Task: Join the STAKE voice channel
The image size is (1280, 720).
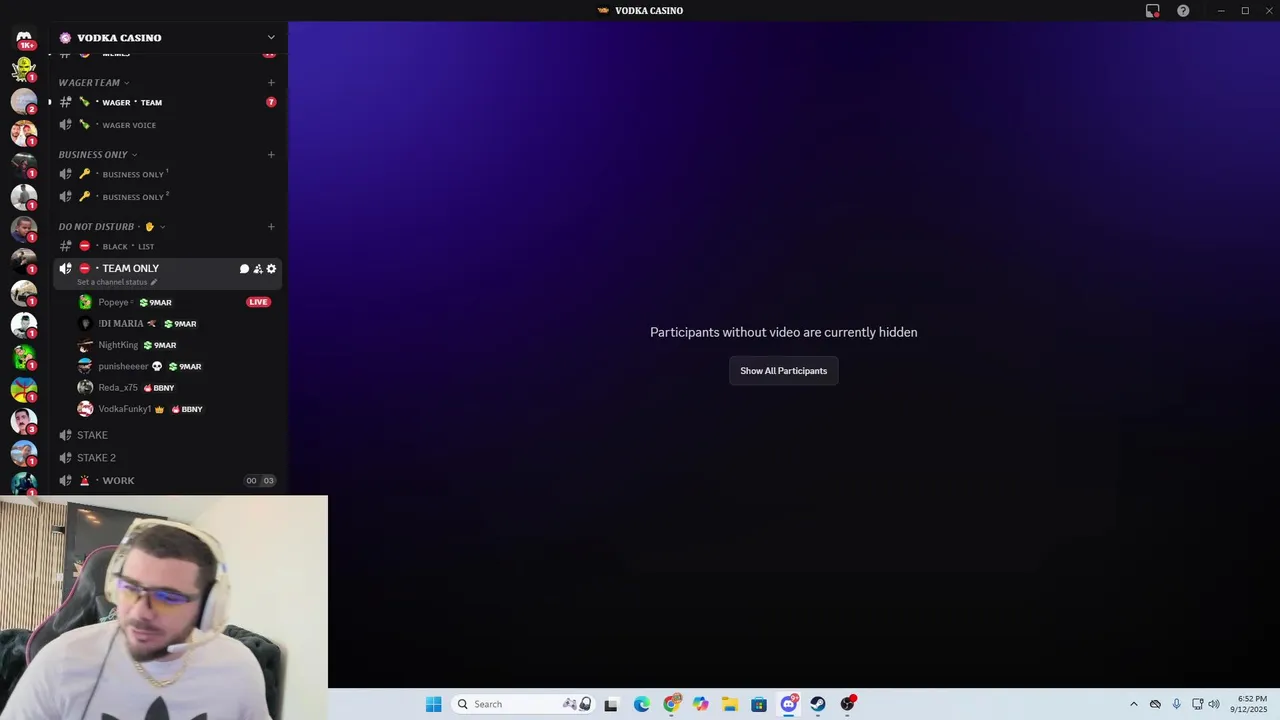Action: [166, 435]
